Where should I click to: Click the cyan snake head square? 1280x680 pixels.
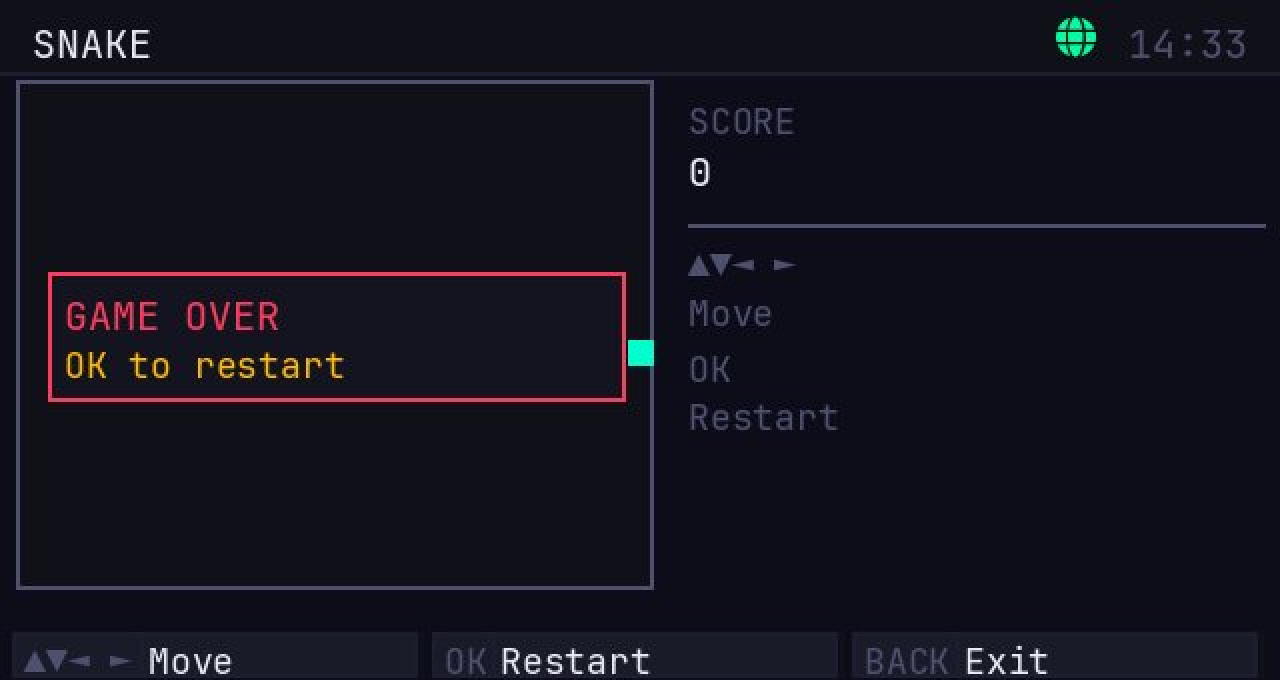click(640, 353)
